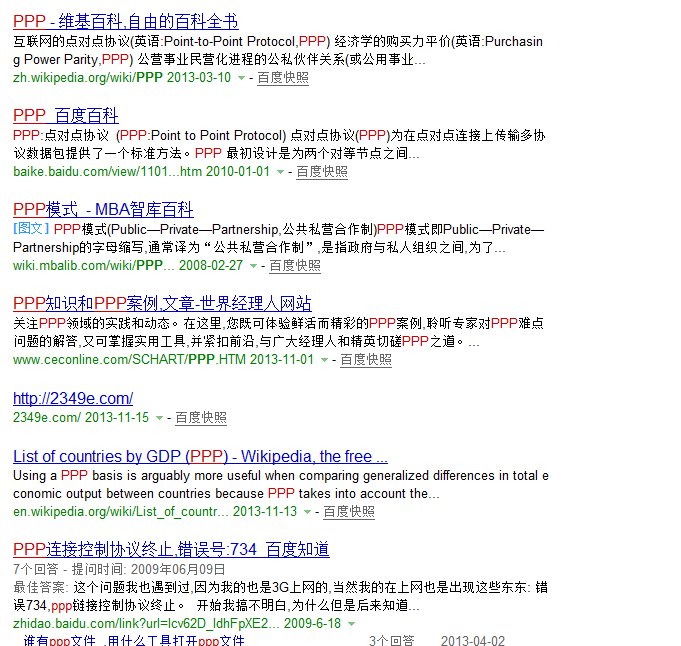Open 百度快照 for the zh.wikipedia.org result
This screenshot has width=681, height=646.
click(x=283, y=78)
